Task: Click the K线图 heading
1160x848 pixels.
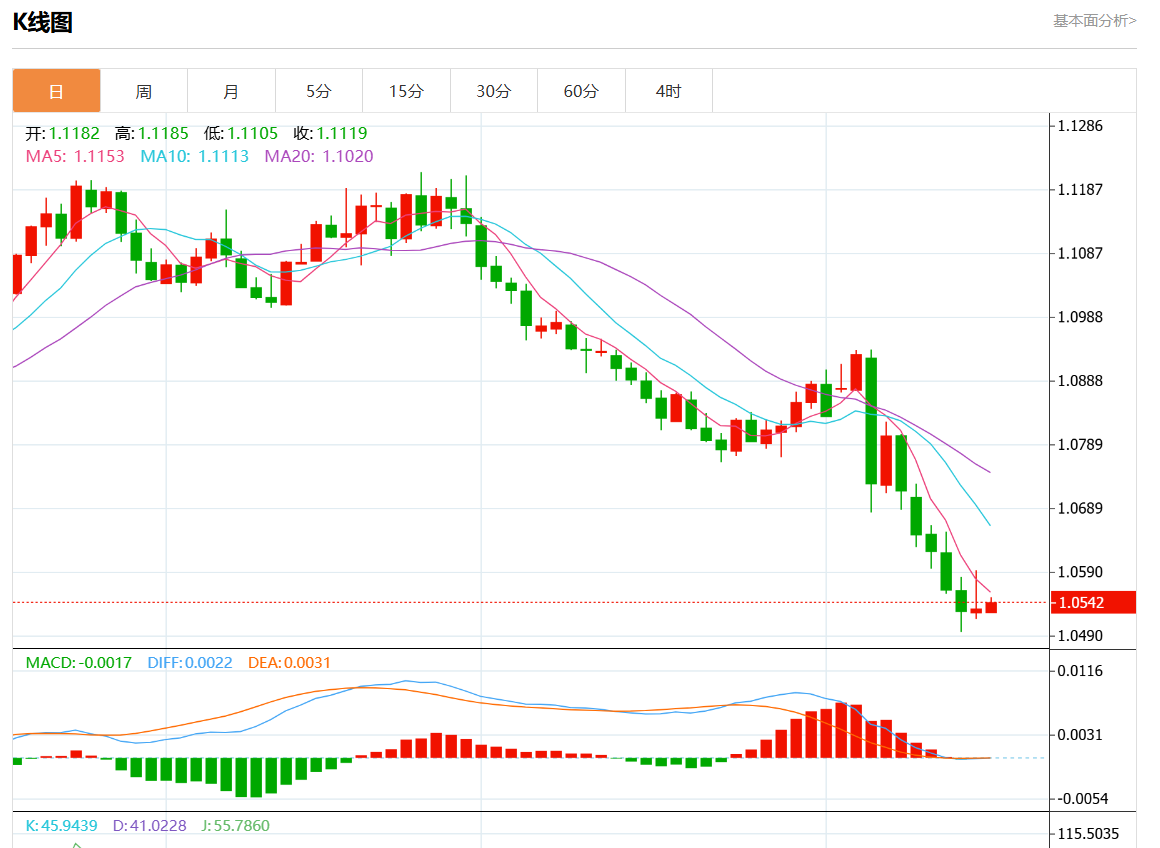Action: (43, 22)
